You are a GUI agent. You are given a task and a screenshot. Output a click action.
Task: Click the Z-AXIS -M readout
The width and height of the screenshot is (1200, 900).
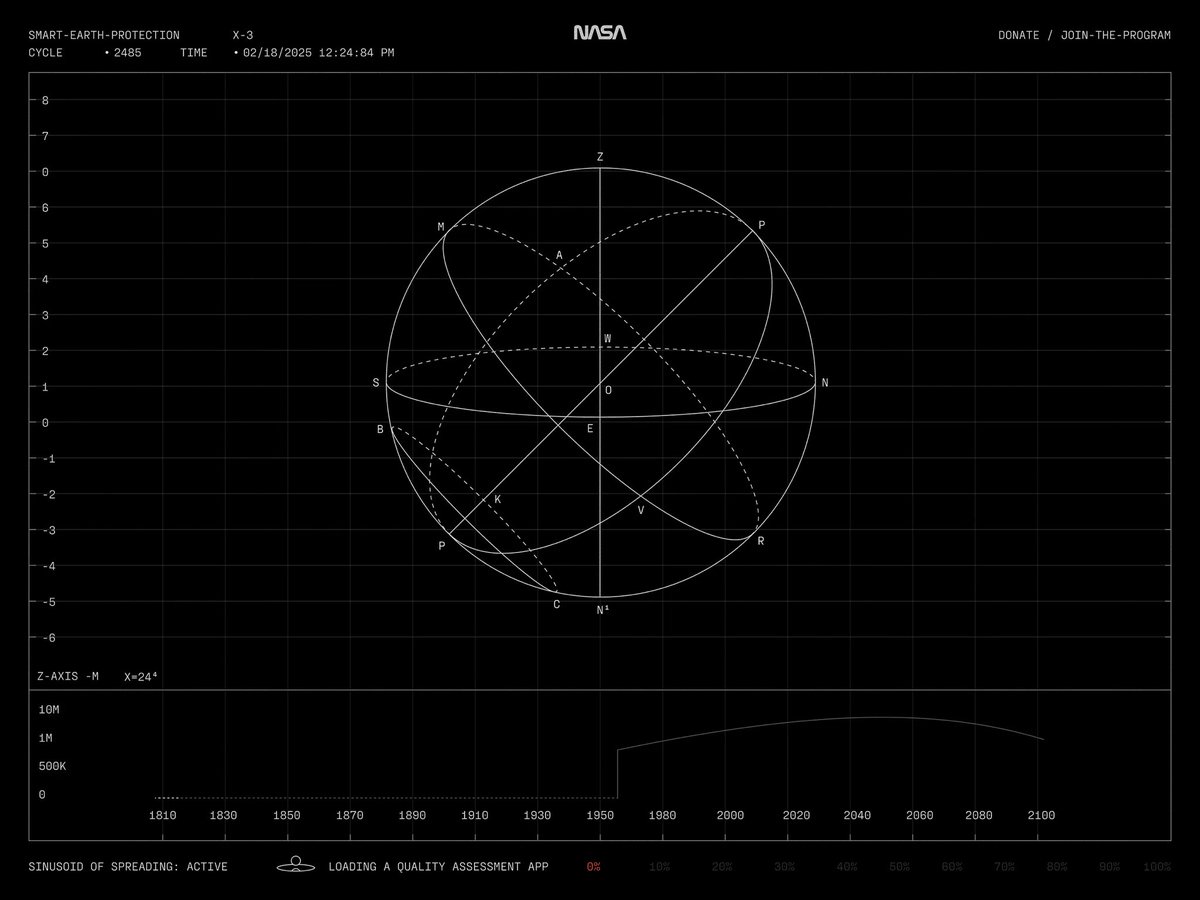point(68,677)
